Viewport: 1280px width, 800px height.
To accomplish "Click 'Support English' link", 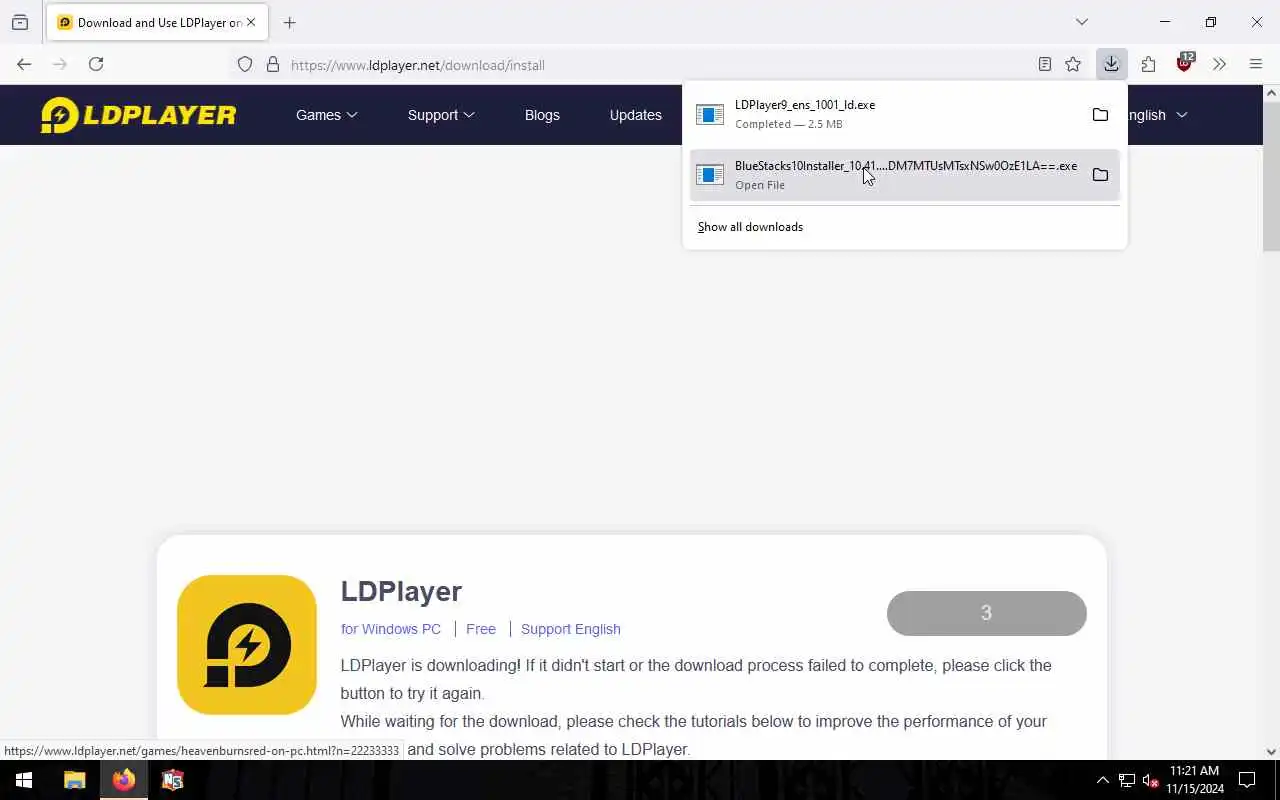I will 571,629.
